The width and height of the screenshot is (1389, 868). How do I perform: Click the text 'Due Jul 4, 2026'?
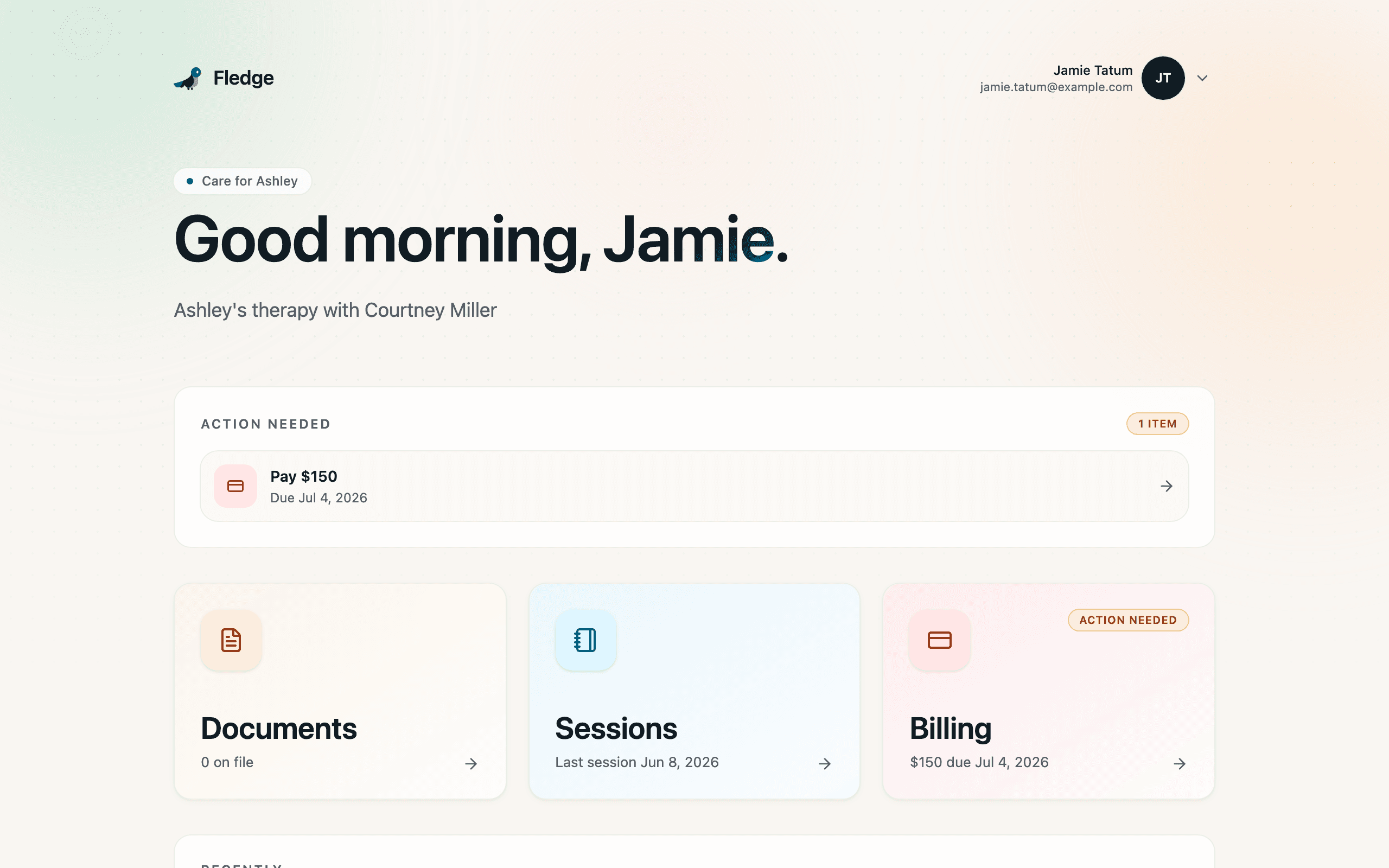(x=318, y=497)
